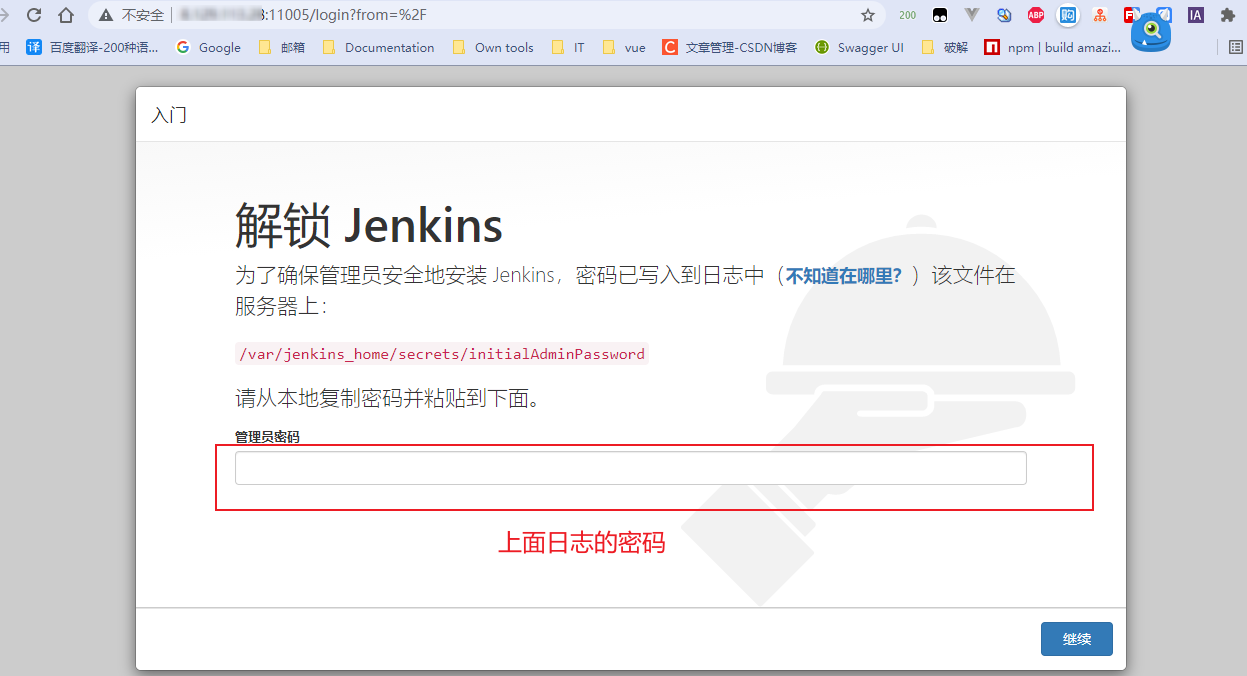The height and width of the screenshot is (676, 1247).
Task: Open the vue bookmark folder
Action: [624, 47]
